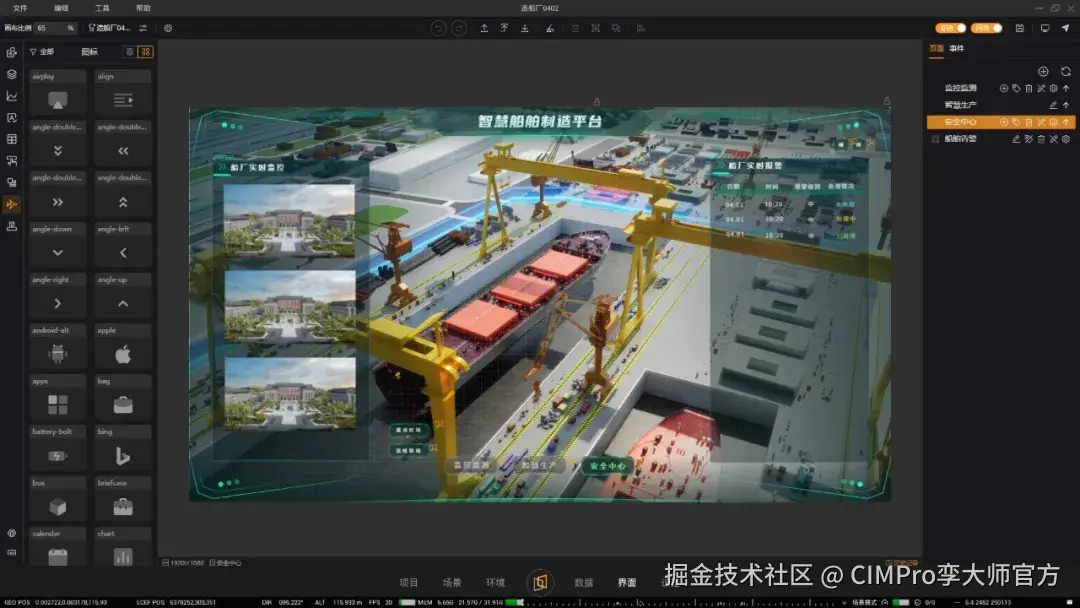Click the undo button in top toolbar

[x=438, y=28]
